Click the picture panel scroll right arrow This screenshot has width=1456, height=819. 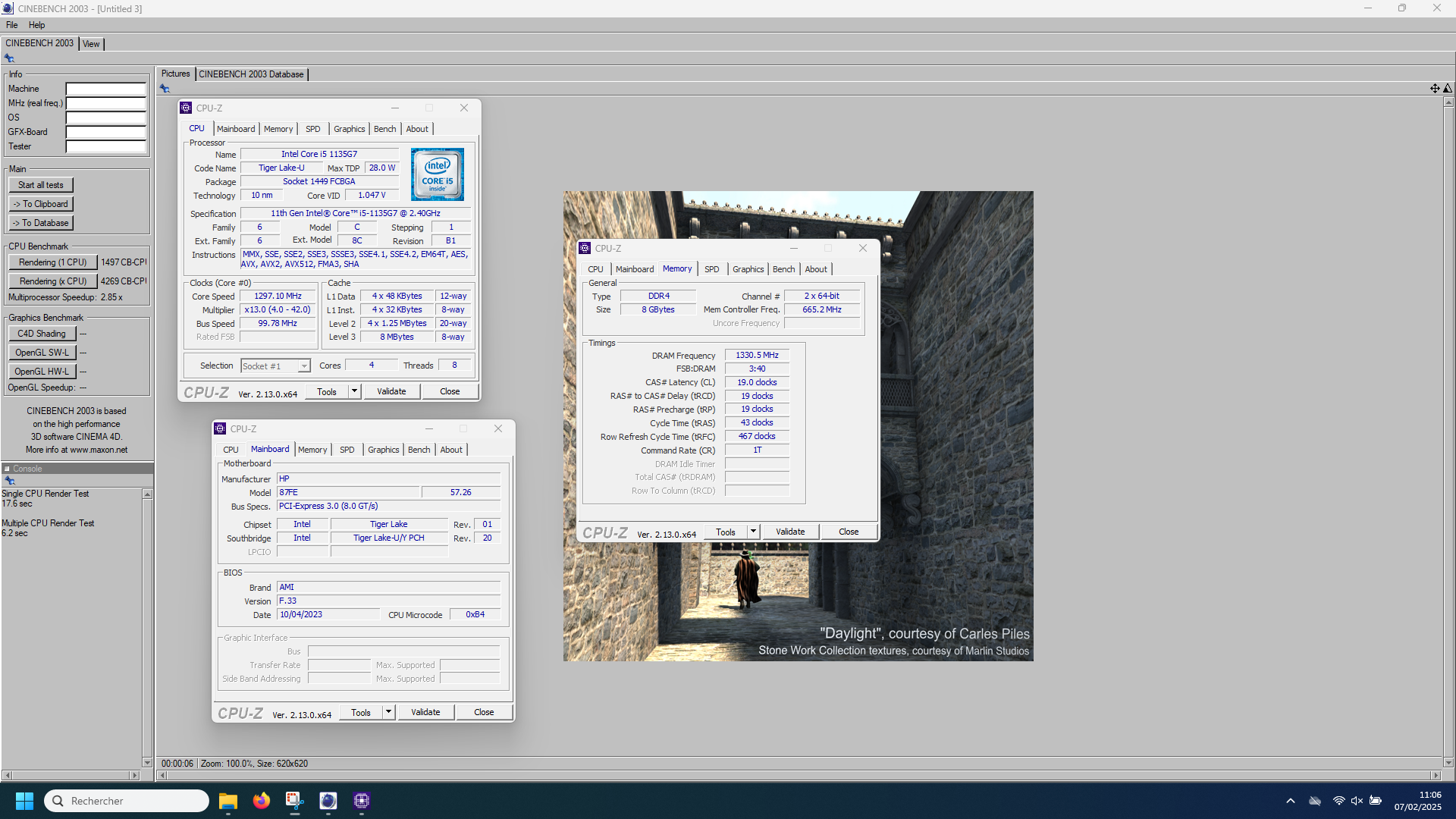pyautogui.click(x=1436, y=775)
